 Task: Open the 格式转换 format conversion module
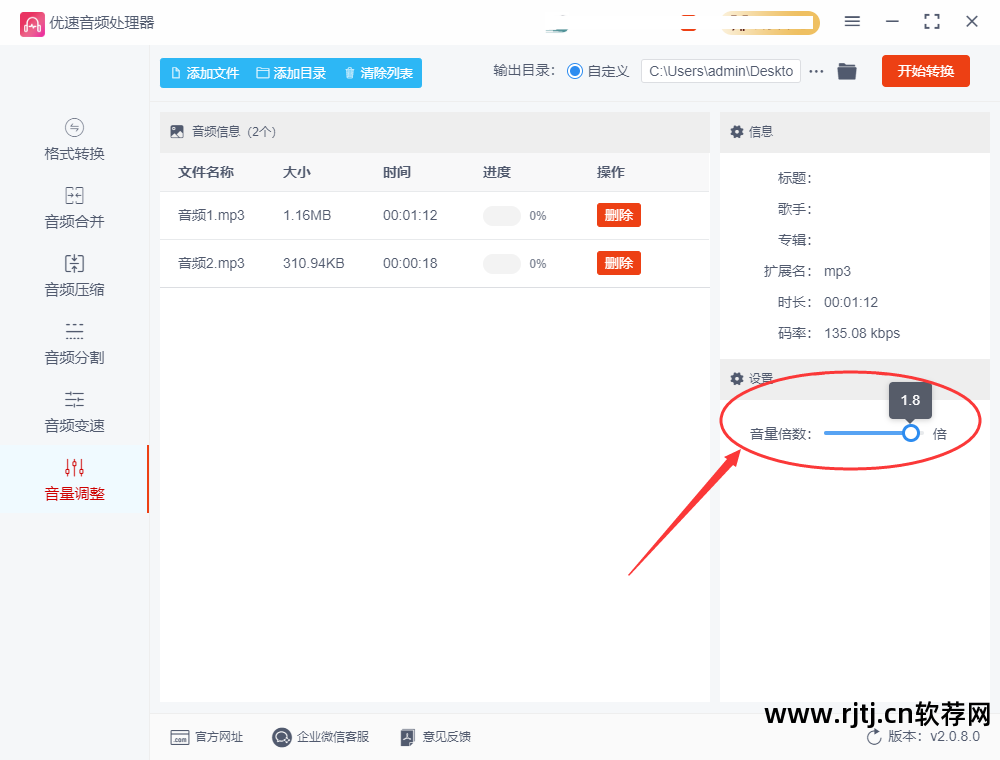coord(74,140)
